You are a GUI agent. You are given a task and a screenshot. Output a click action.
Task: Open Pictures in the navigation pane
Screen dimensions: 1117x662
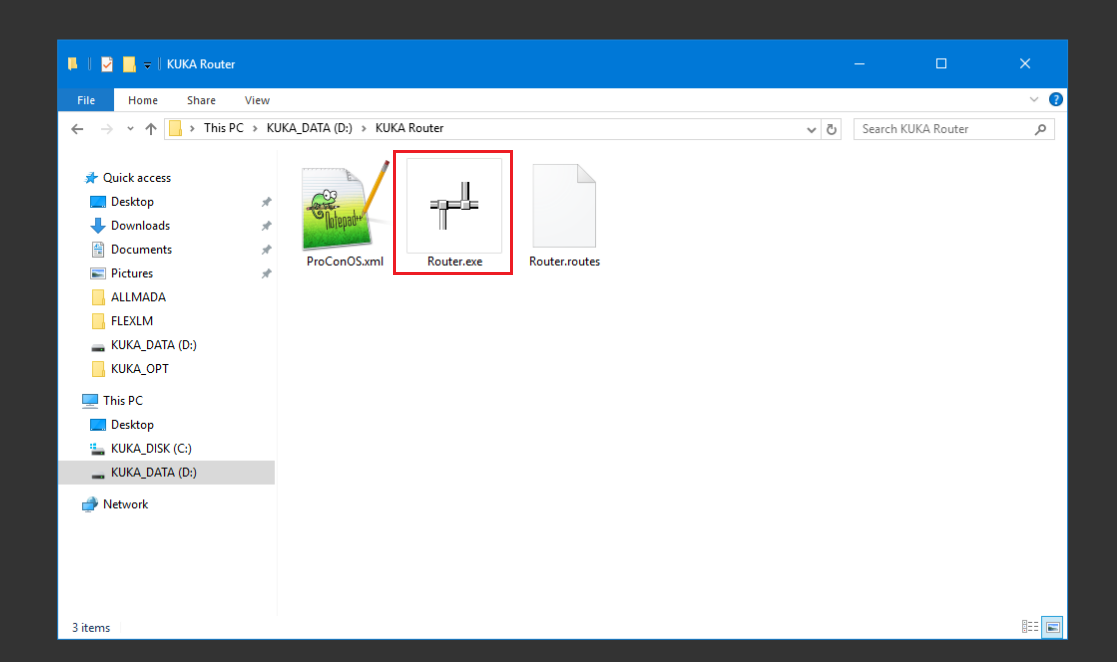click(x=132, y=273)
